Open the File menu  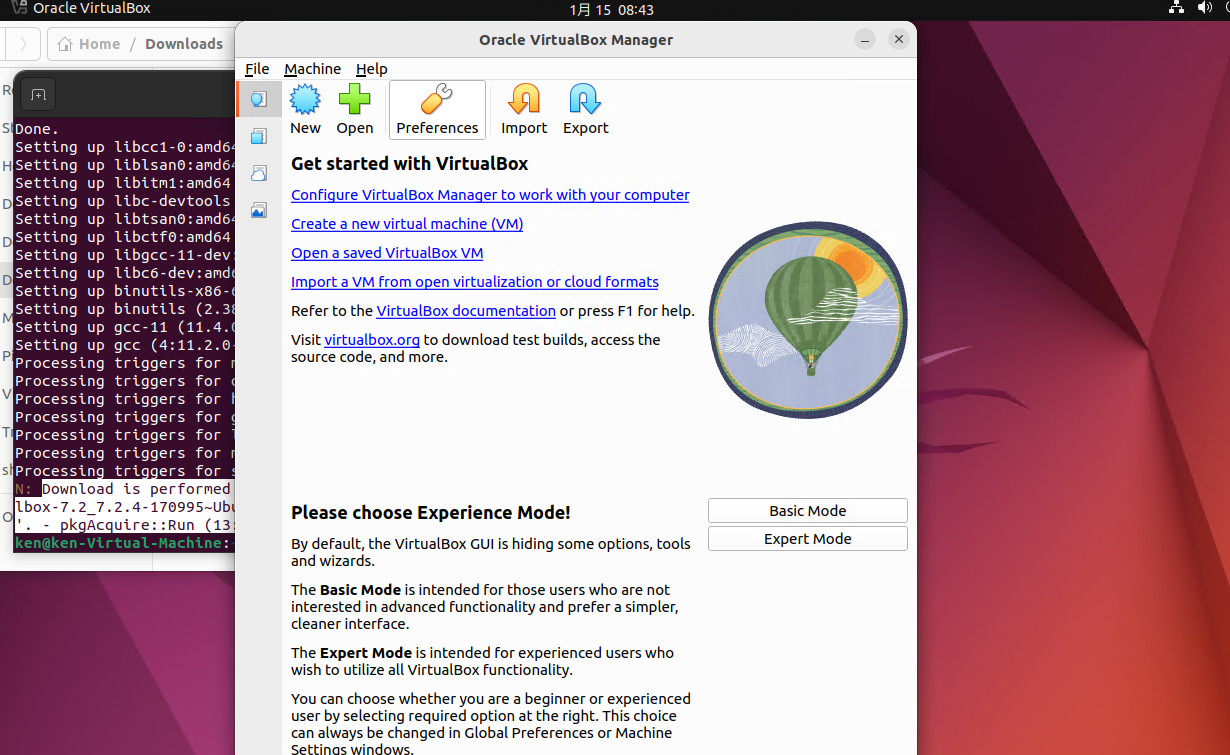coord(257,69)
